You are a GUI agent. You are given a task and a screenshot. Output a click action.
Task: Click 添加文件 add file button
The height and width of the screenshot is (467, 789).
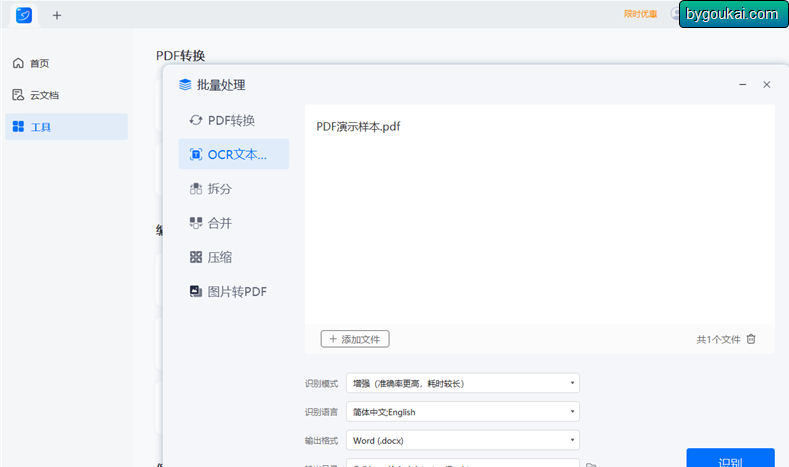pyautogui.click(x=355, y=339)
